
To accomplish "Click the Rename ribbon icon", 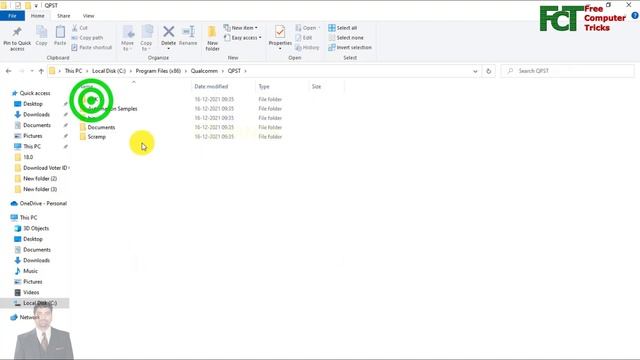I will tap(188, 36).
